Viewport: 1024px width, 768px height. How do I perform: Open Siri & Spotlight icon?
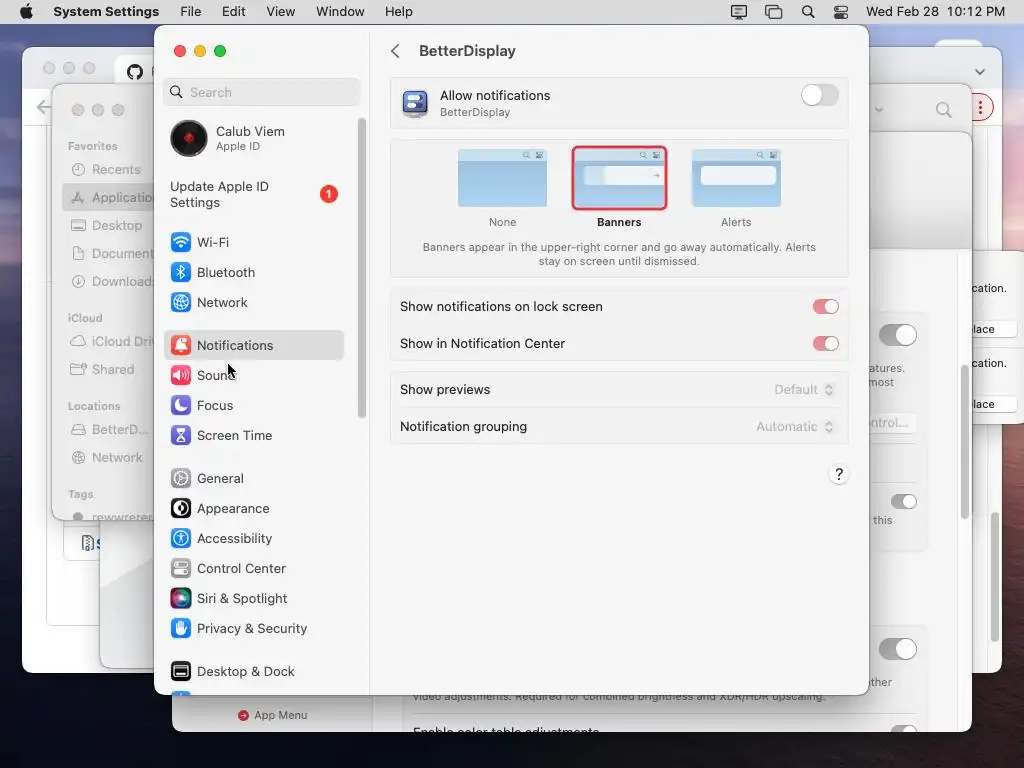pos(181,599)
